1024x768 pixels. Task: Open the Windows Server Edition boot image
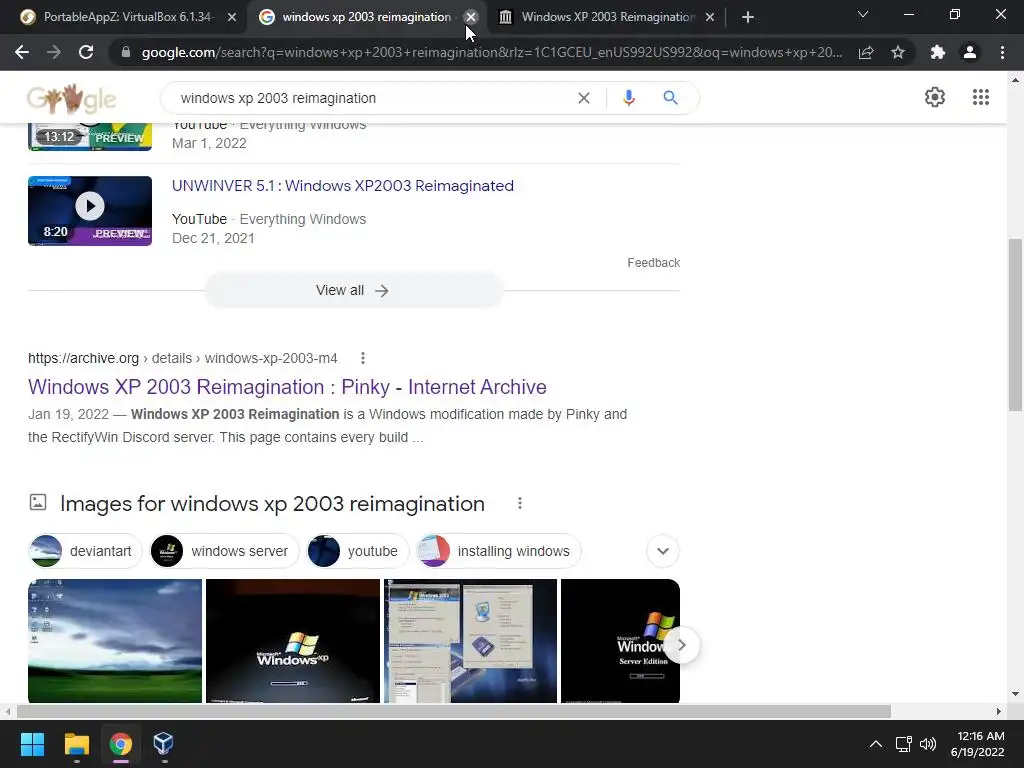[620, 641]
